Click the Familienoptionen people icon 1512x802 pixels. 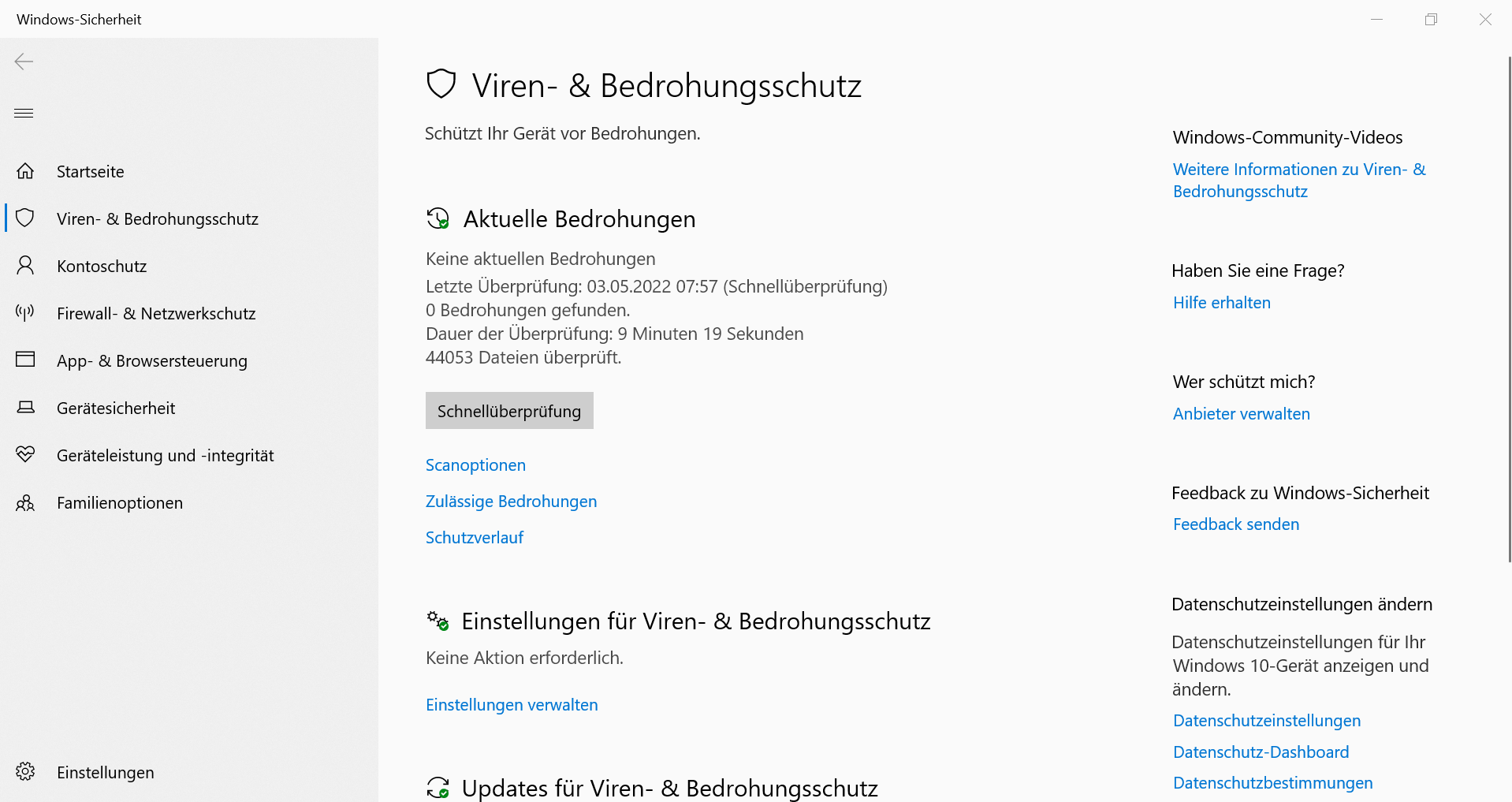pyautogui.click(x=25, y=502)
